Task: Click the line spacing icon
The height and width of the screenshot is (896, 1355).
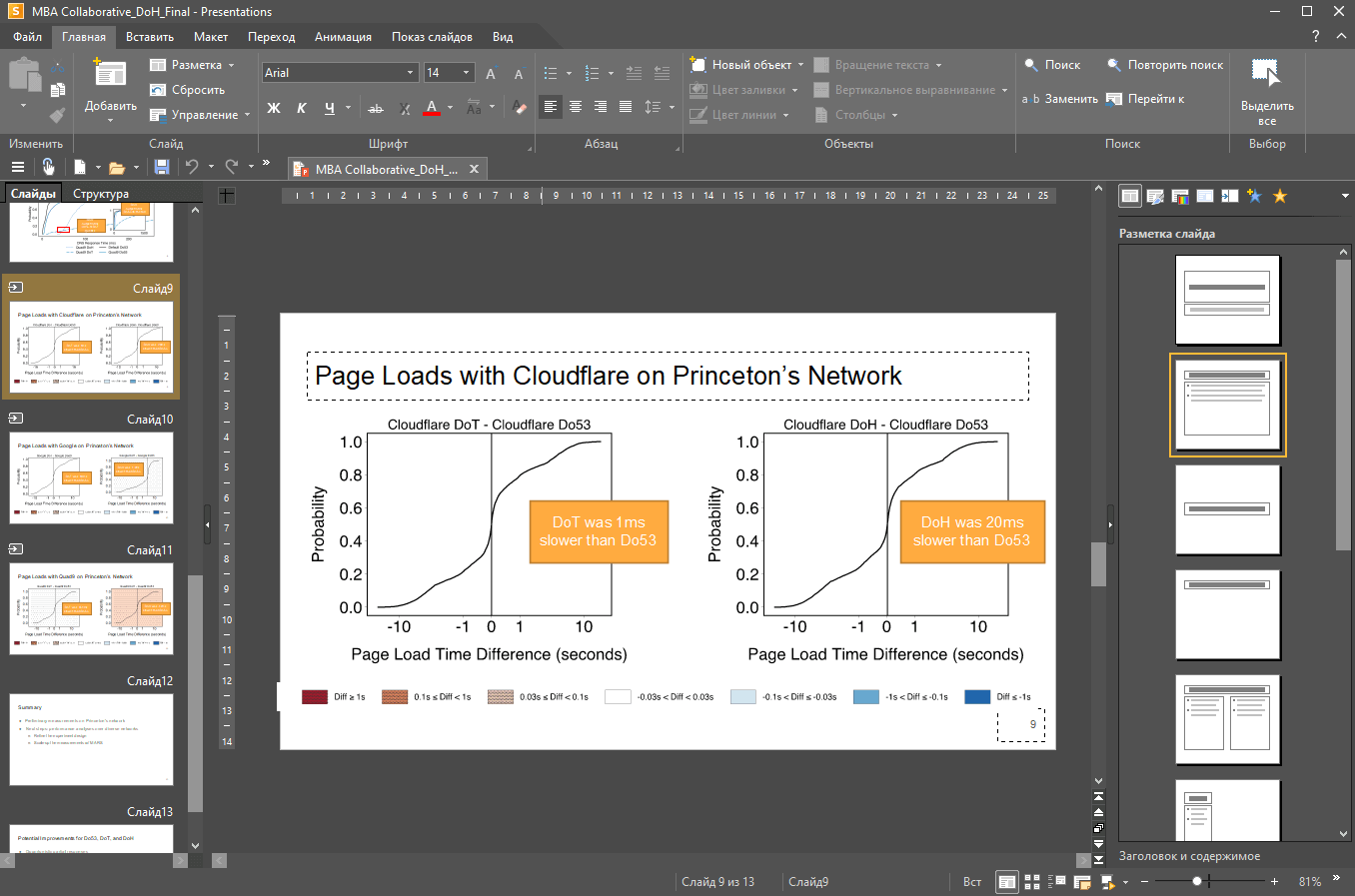Action: coord(653,106)
